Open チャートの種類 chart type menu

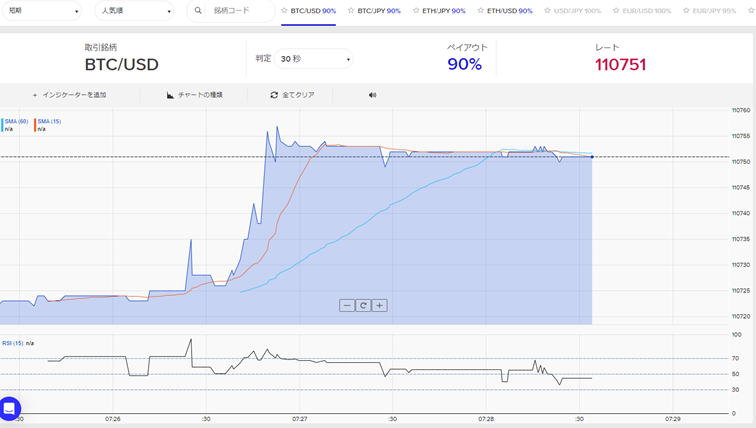coord(195,95)
